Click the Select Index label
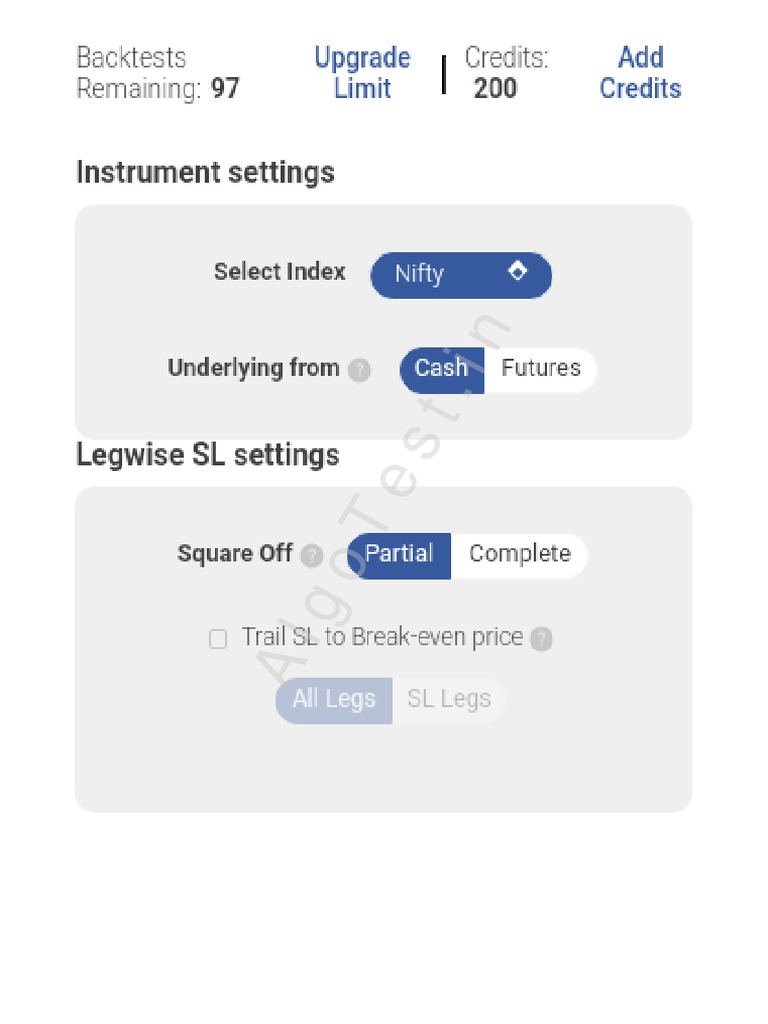The height and width of the screenshot is (1024, 768). [x=279, y=272]
